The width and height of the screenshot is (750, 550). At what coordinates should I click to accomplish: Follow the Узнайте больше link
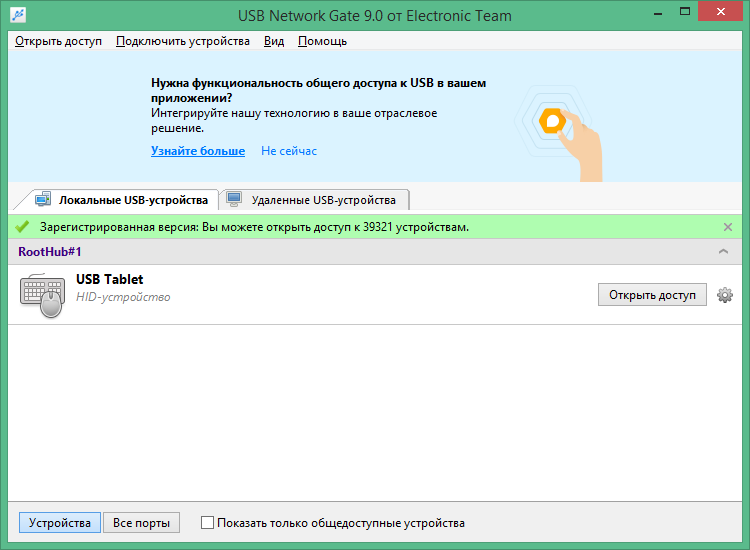(x=198, y=151)
